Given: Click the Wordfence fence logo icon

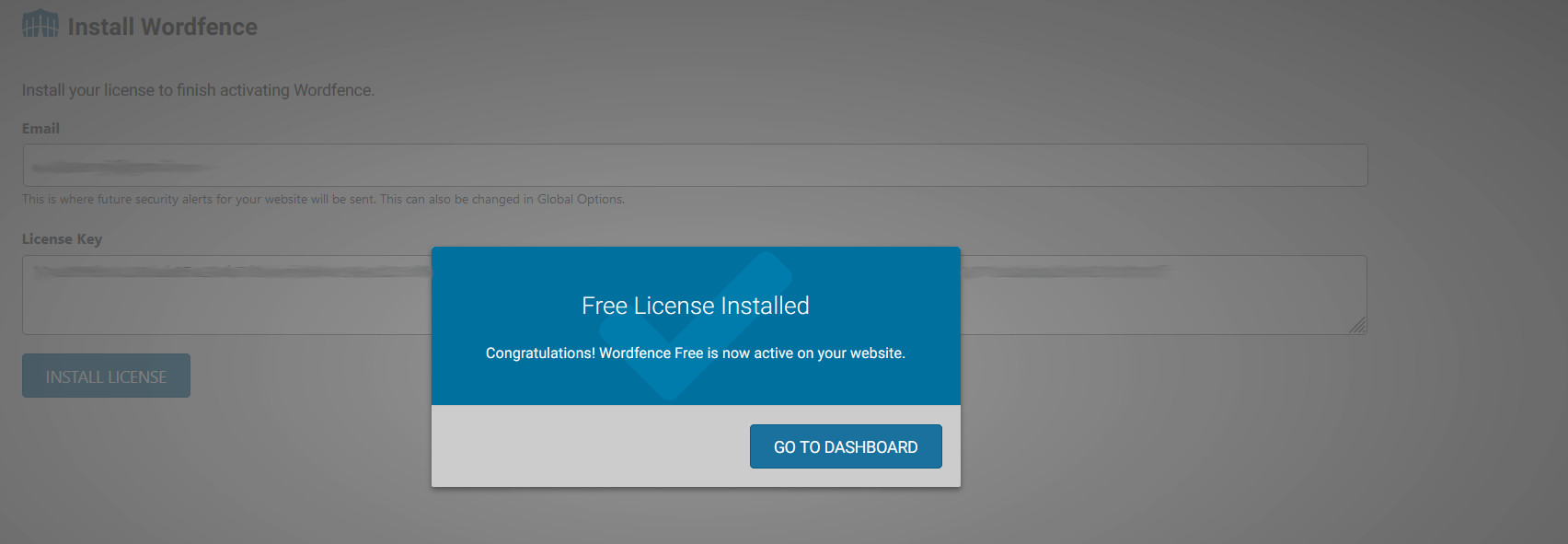Looking at the screenshot, I should coord(40,25).
